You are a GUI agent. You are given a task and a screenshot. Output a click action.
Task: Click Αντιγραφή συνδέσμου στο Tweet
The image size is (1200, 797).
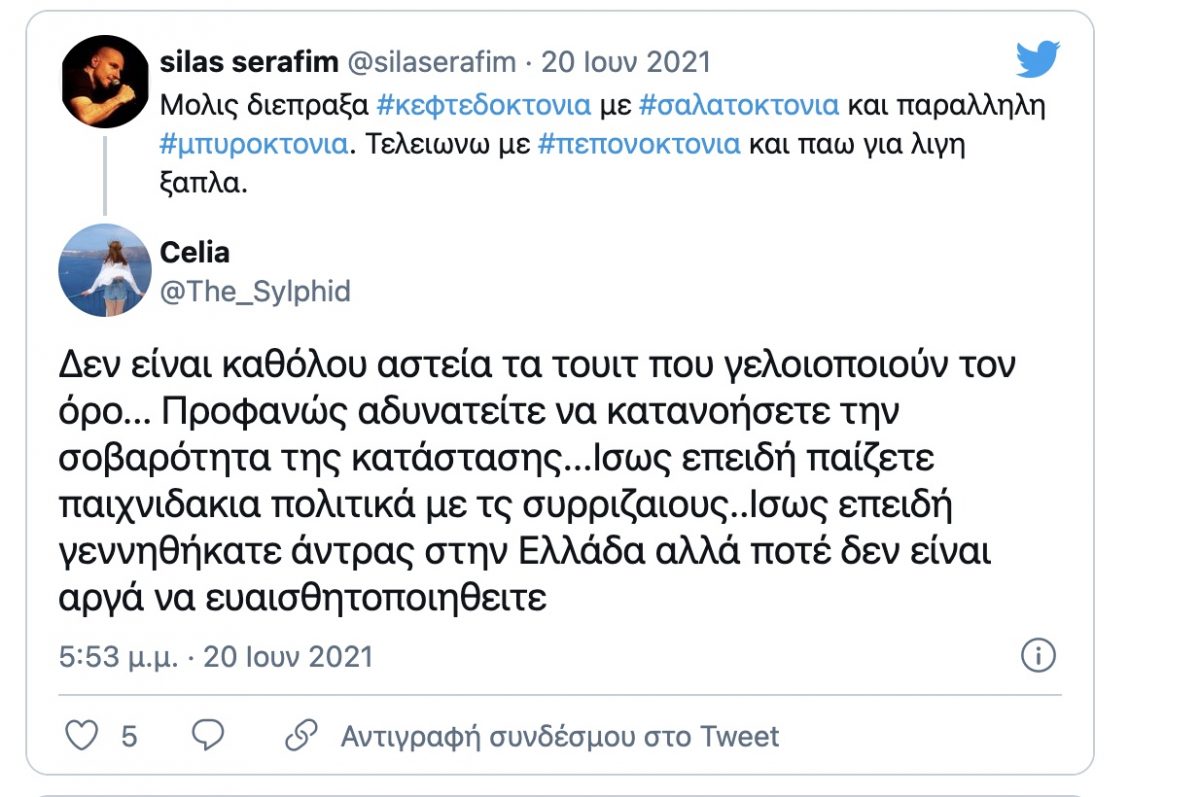tap(559, 737)
